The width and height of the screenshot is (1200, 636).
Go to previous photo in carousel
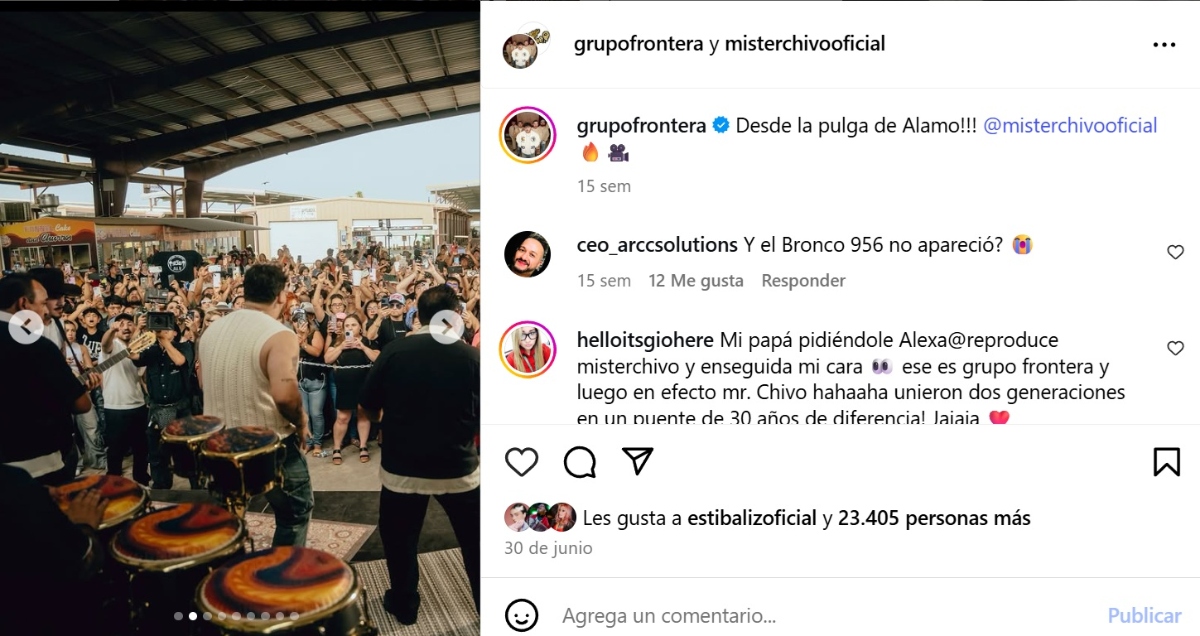pos(26,327)
